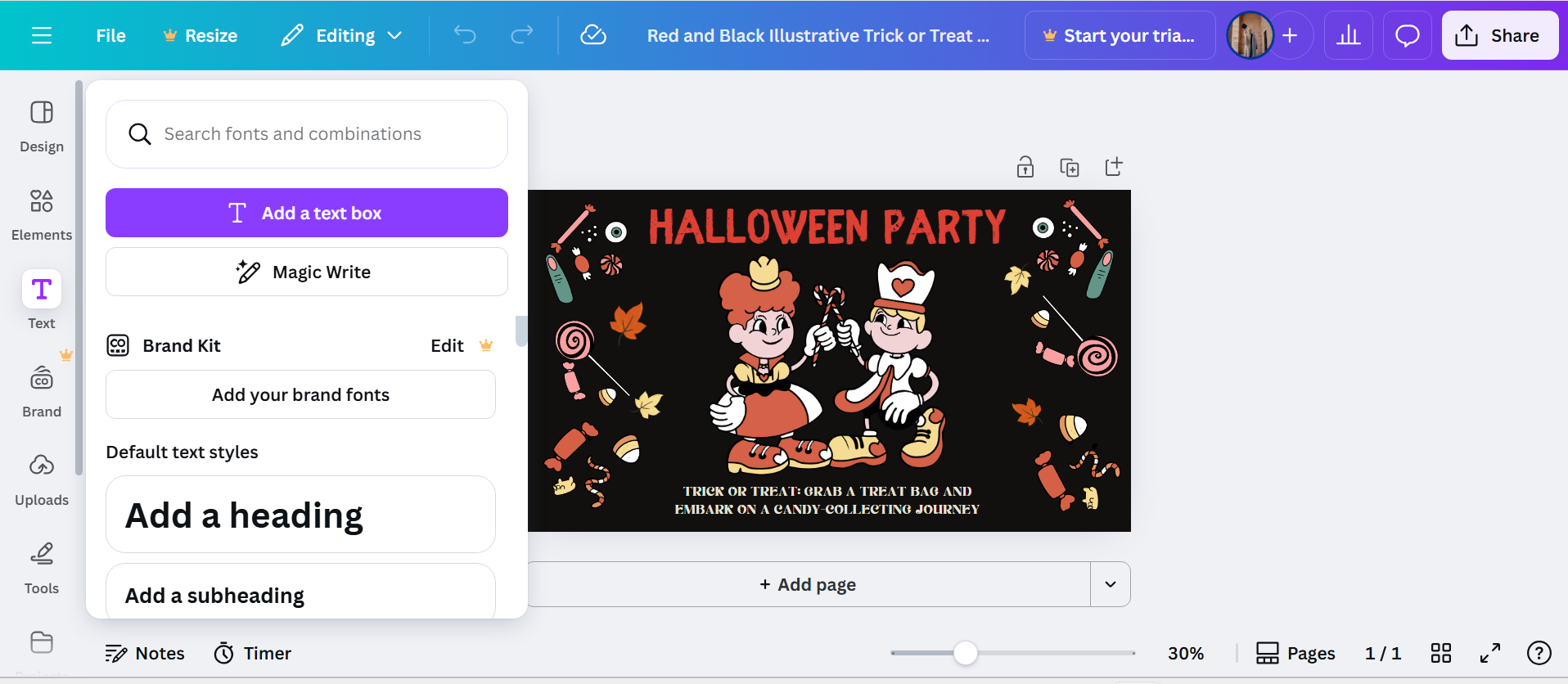Open the File menu

[x=110, y=35]
